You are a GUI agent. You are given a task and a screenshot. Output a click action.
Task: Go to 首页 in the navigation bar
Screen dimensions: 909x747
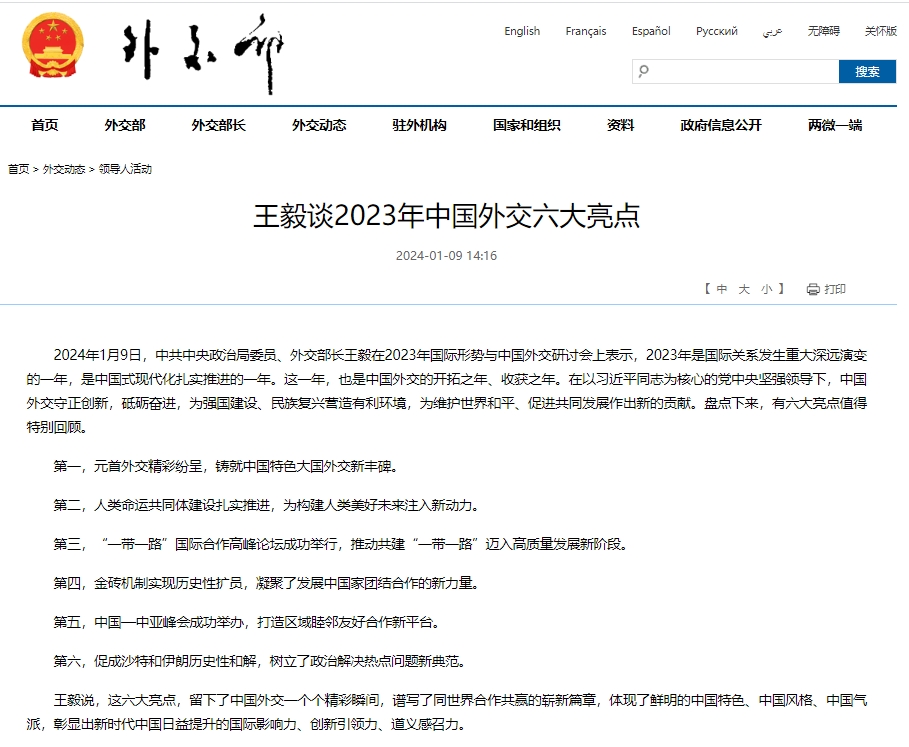coord(45,125)
